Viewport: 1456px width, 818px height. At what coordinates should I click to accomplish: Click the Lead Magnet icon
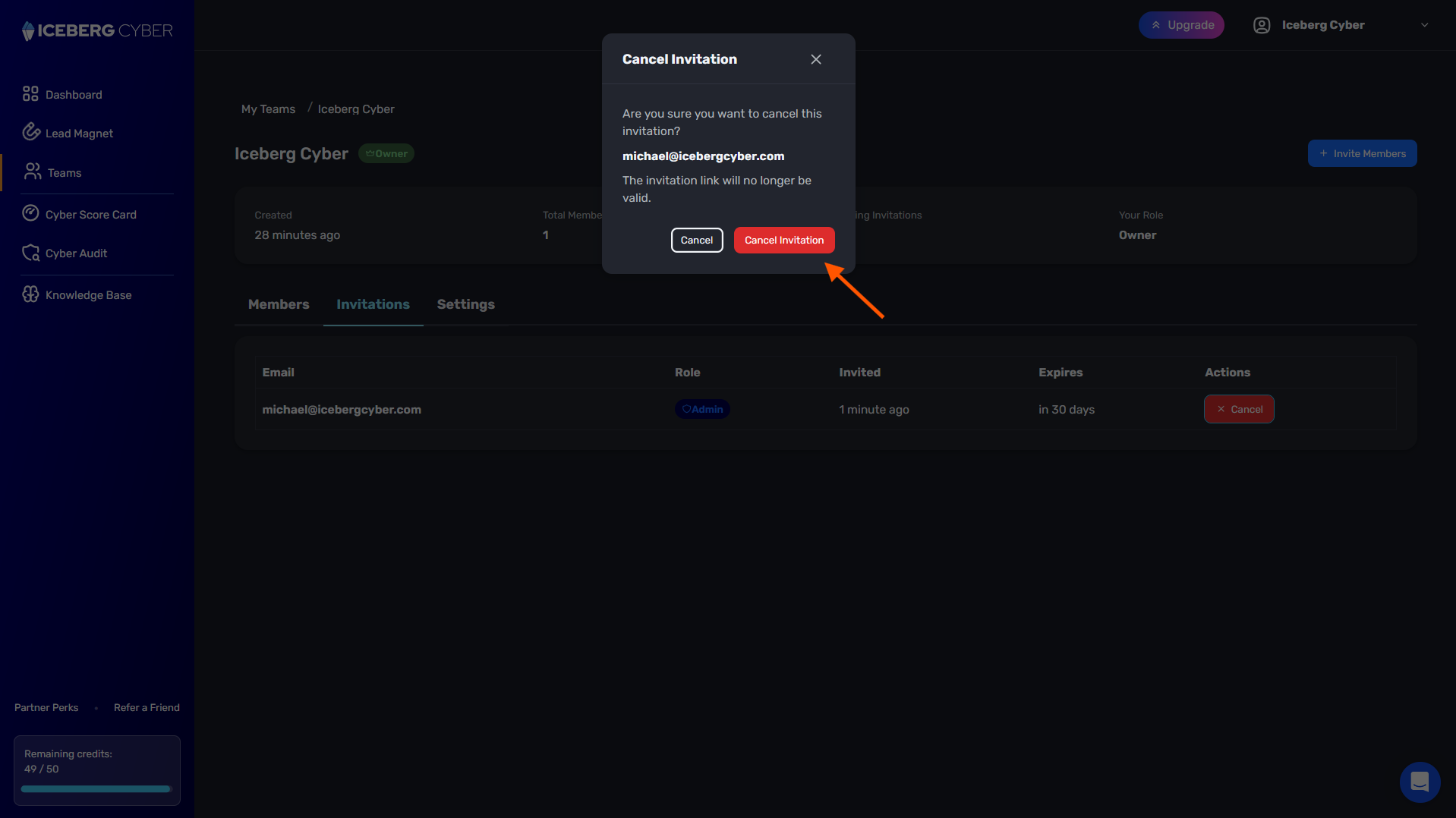(30, 132)
